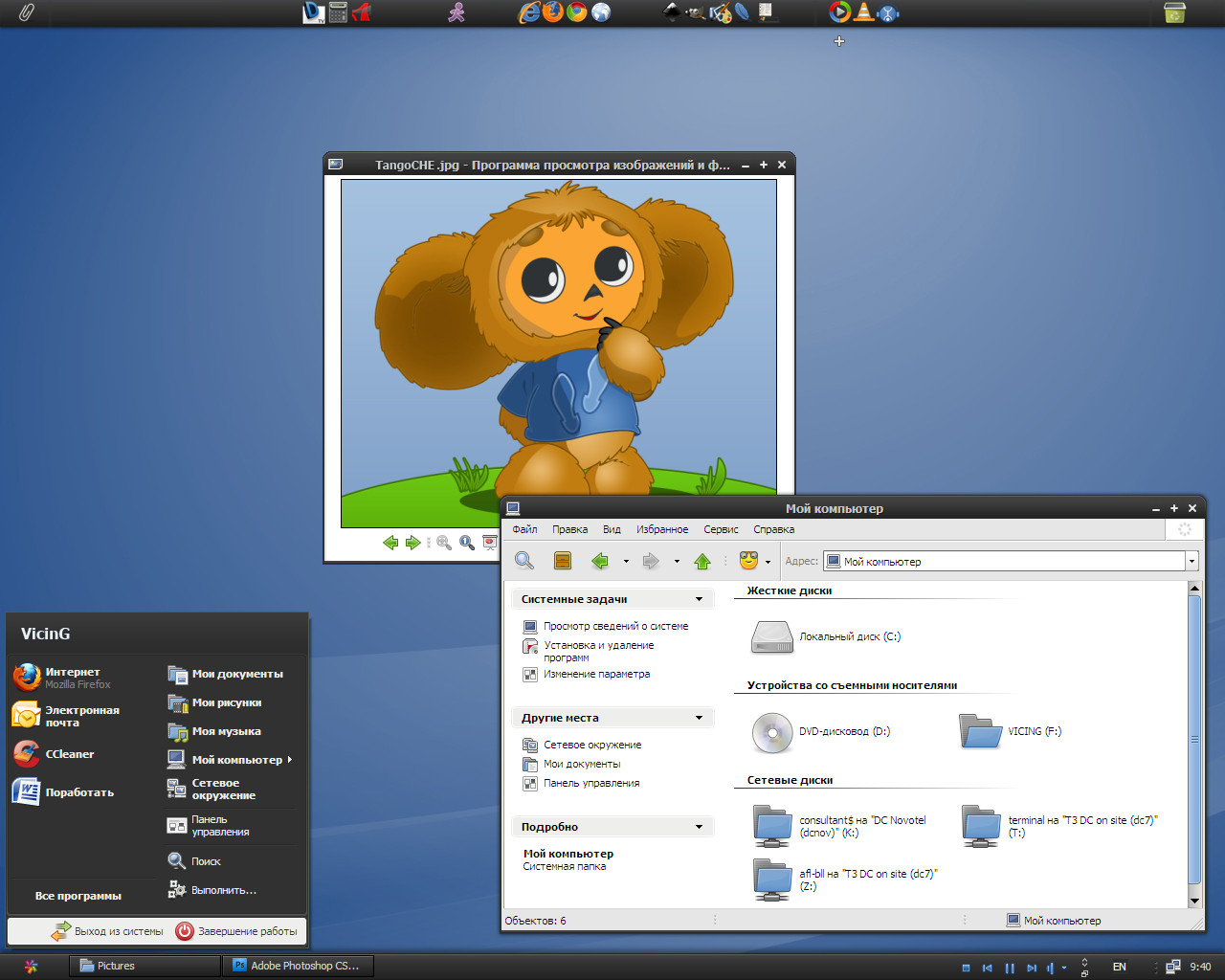This screenshot has height=980, width=1225.
Task: Open the blue feather app in dock
Action: 743,12
